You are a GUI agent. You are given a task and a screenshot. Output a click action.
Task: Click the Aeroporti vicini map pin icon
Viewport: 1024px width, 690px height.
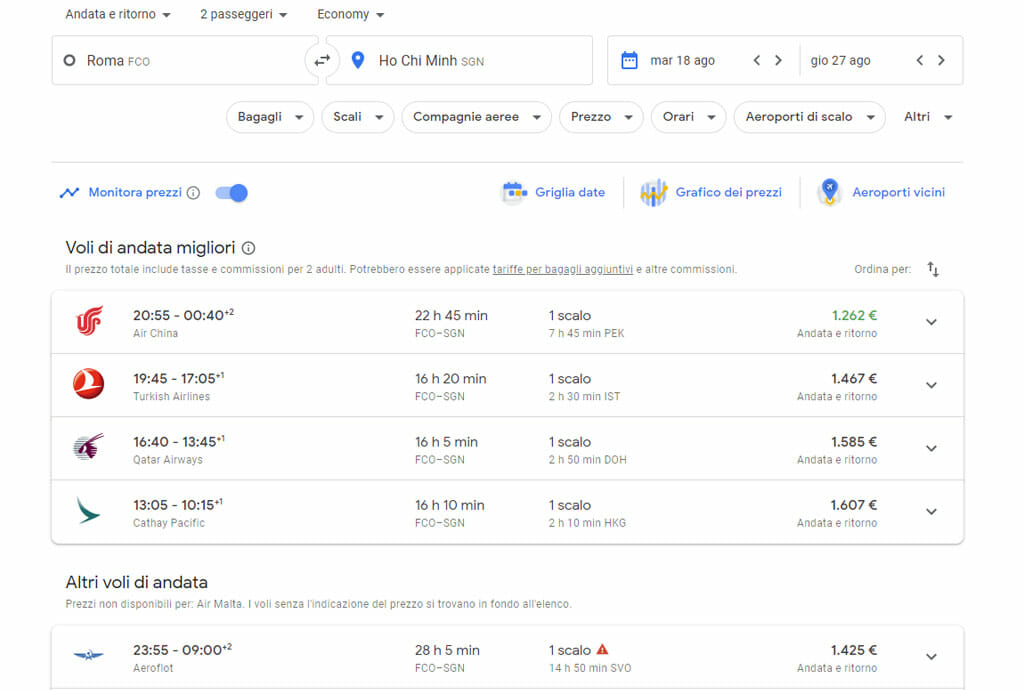pyautogui.click(x=829, y=192)
